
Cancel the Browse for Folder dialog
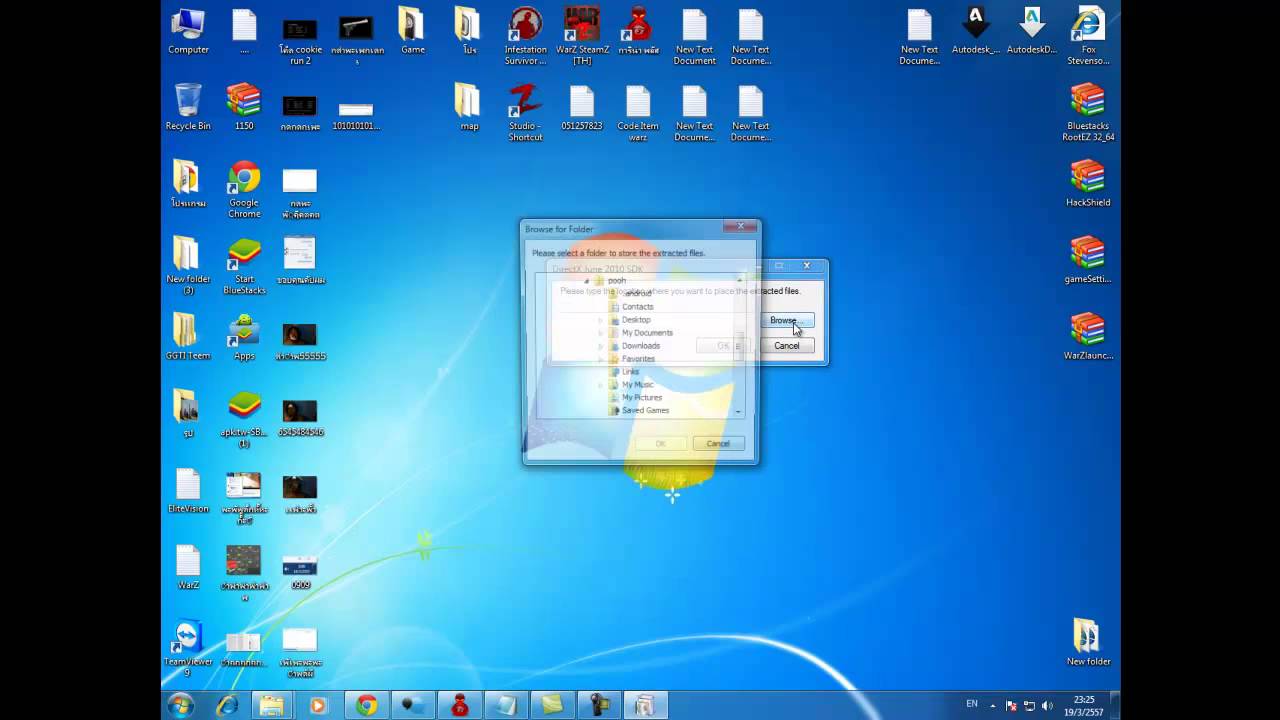point(718,444)
